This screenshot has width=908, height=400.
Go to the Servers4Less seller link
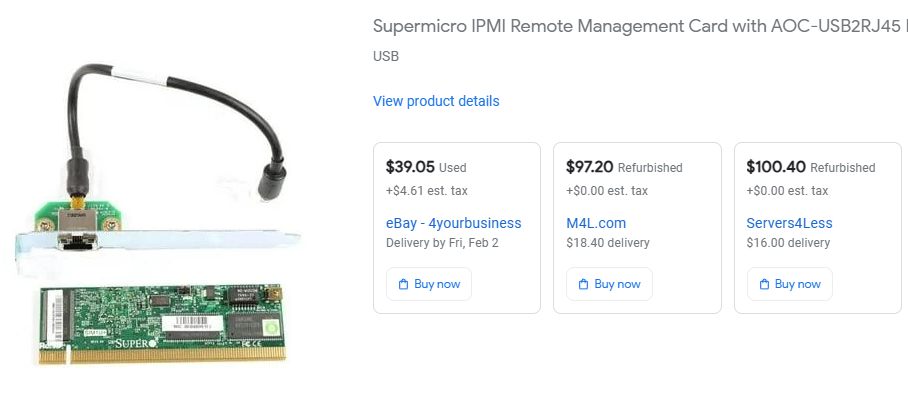pyautogui.click(x=789, y=223)
